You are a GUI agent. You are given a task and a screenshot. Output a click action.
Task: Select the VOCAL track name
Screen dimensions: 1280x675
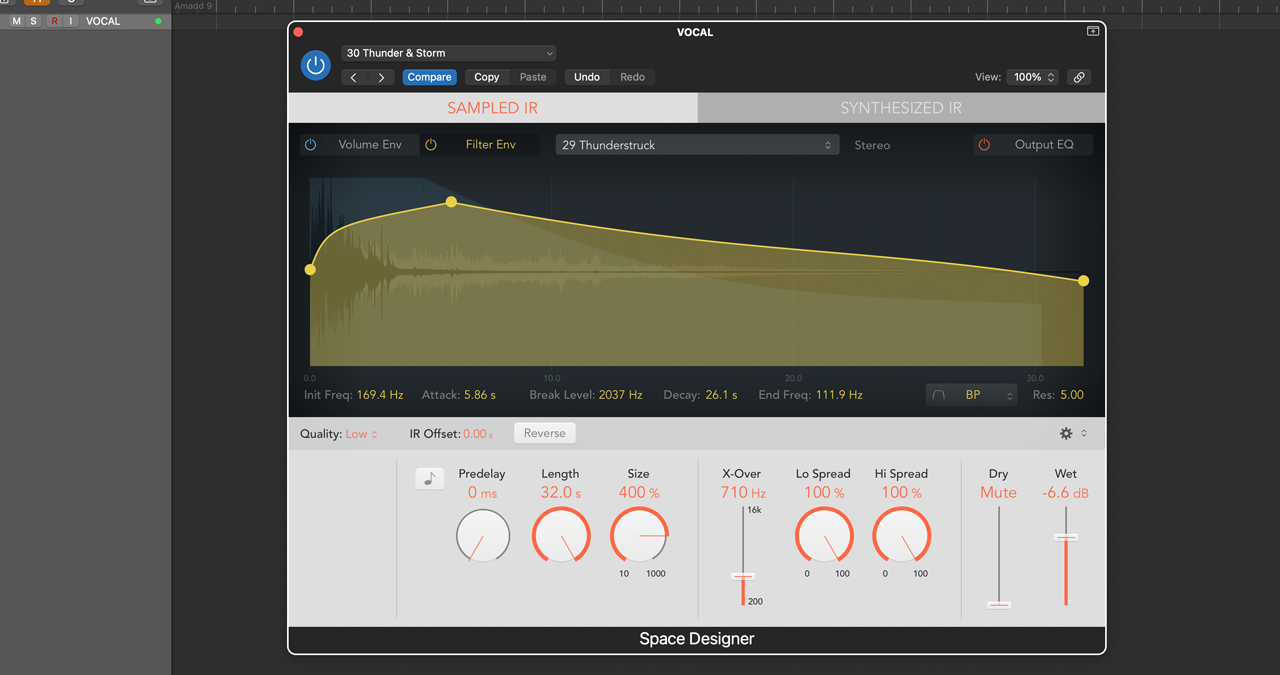click(103, 21)
